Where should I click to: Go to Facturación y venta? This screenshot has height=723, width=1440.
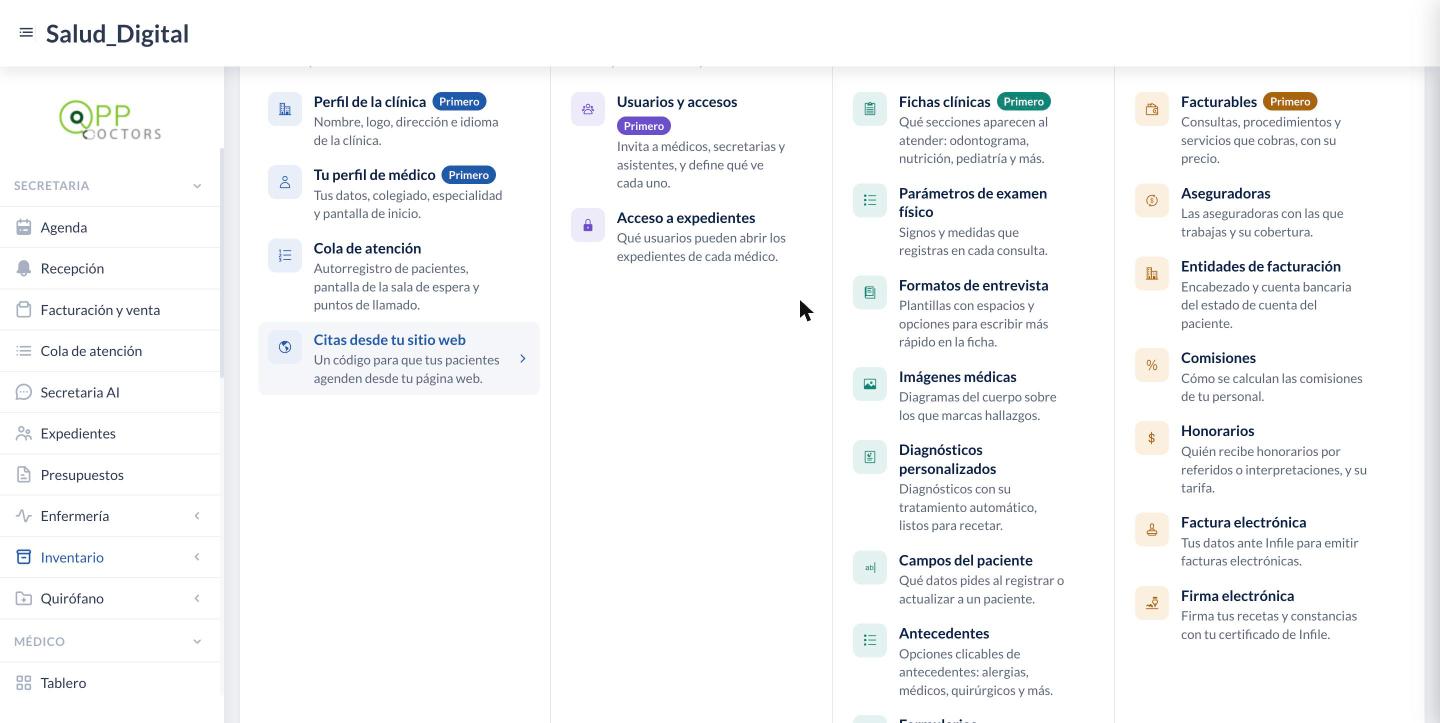pyautogui.click(x=110, y=309)
